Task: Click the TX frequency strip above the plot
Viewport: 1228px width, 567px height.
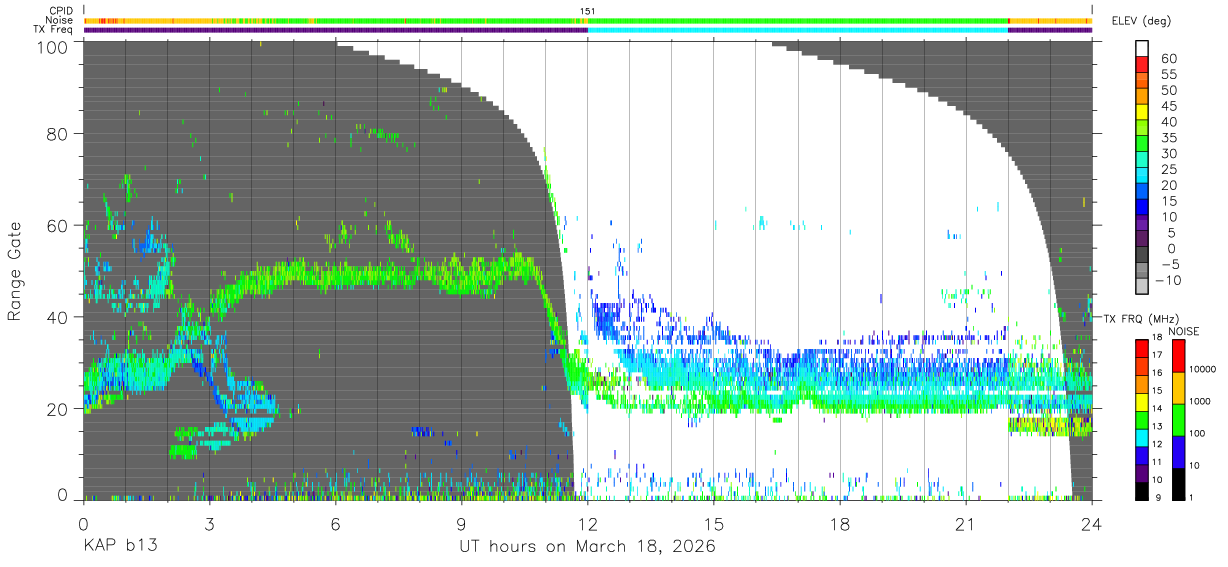Action: point(588,30)
